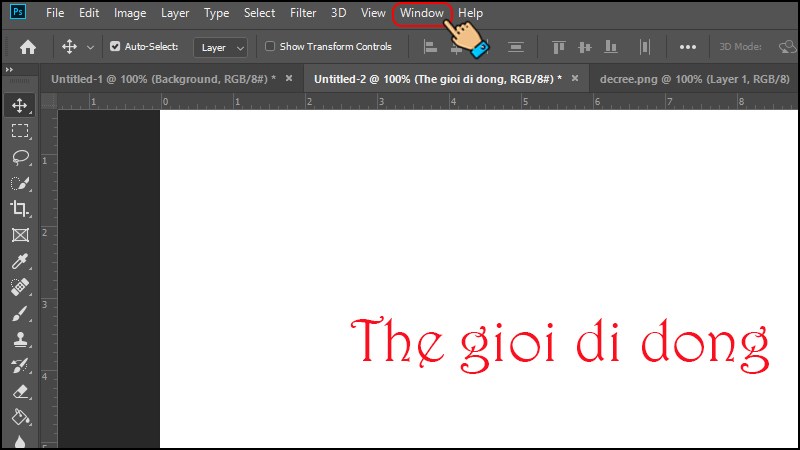Select the Blur tool

20,441
